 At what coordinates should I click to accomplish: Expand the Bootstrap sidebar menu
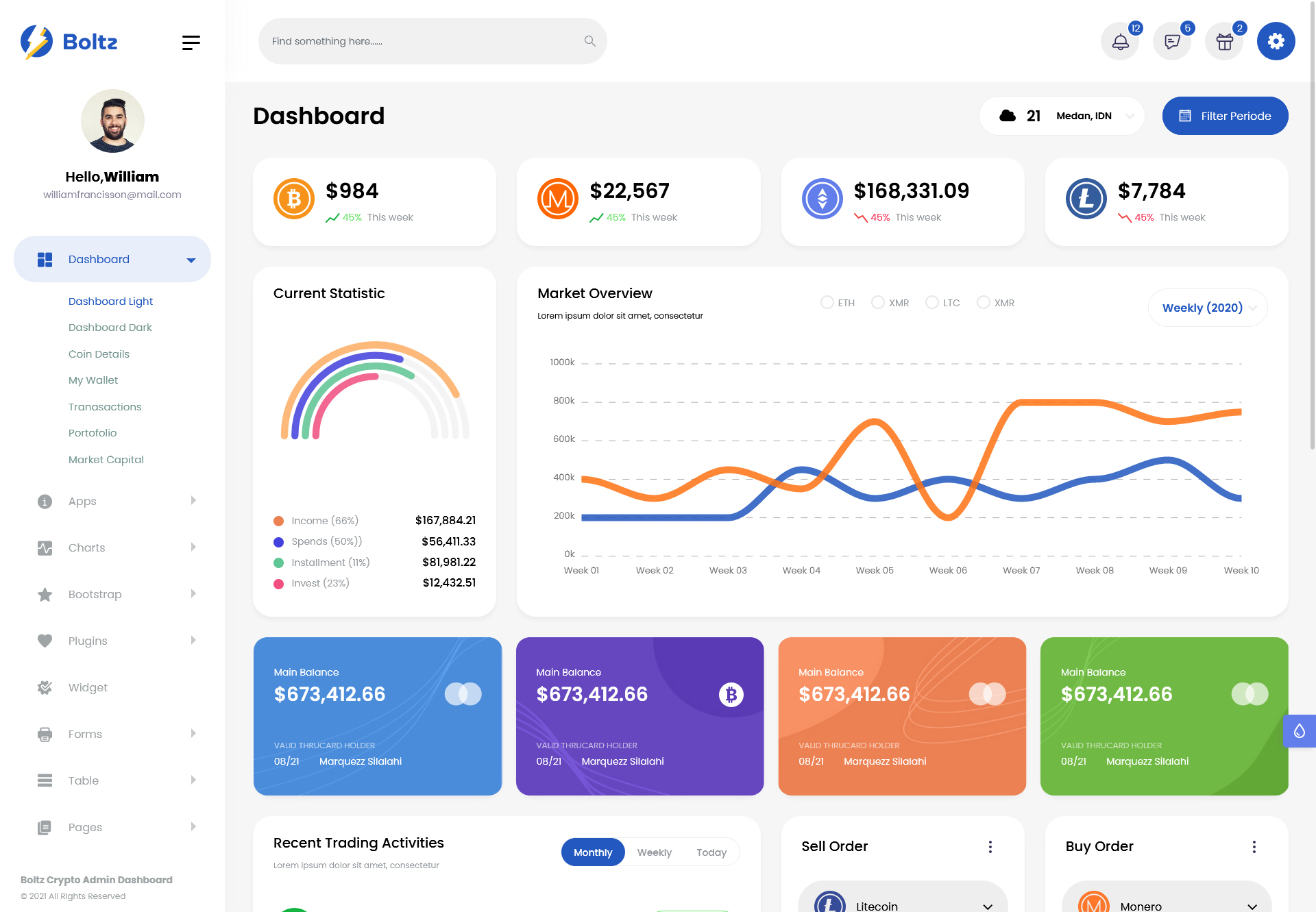coord(112,594)
